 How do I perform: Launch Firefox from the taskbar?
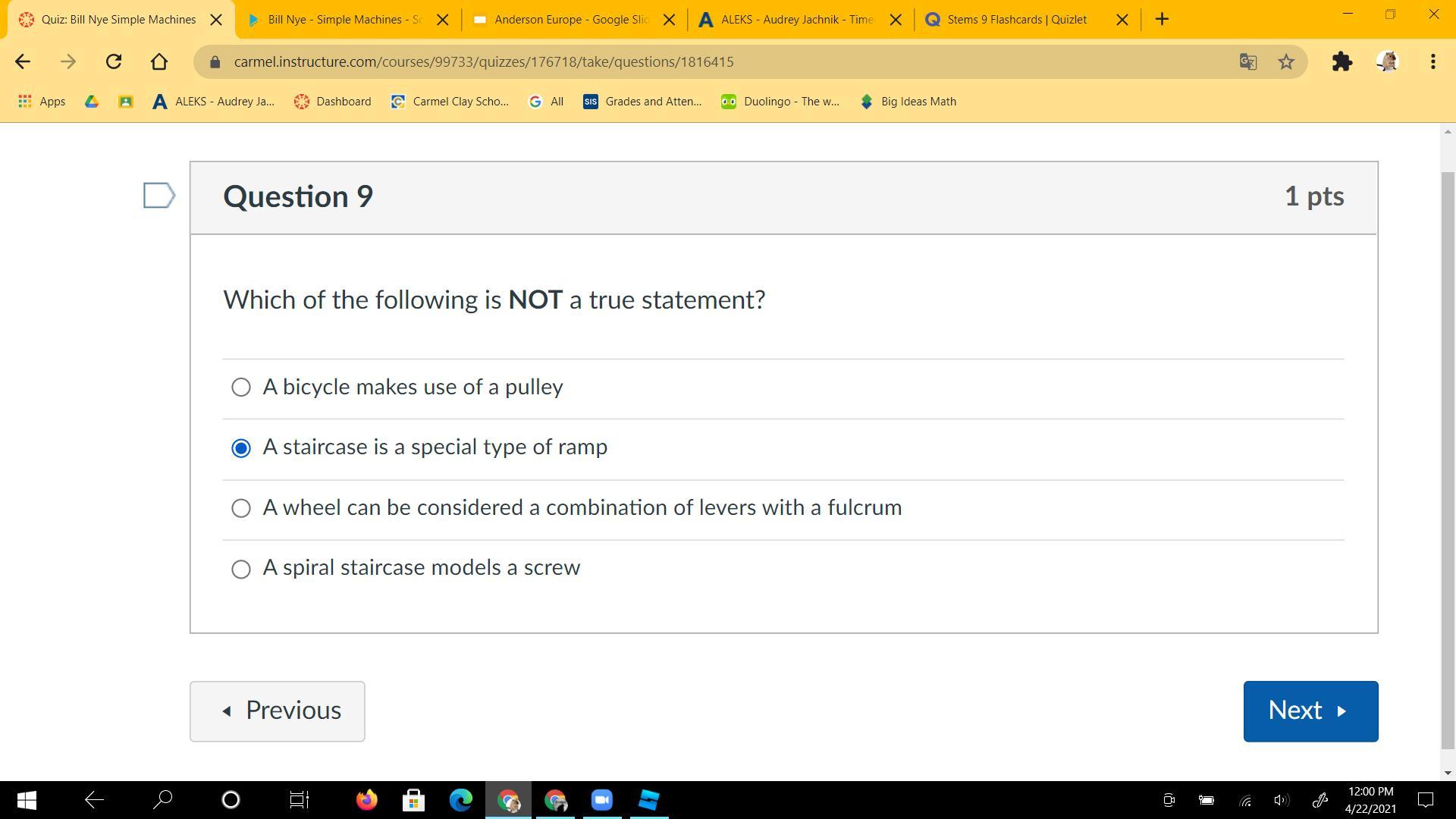(367, 799)
